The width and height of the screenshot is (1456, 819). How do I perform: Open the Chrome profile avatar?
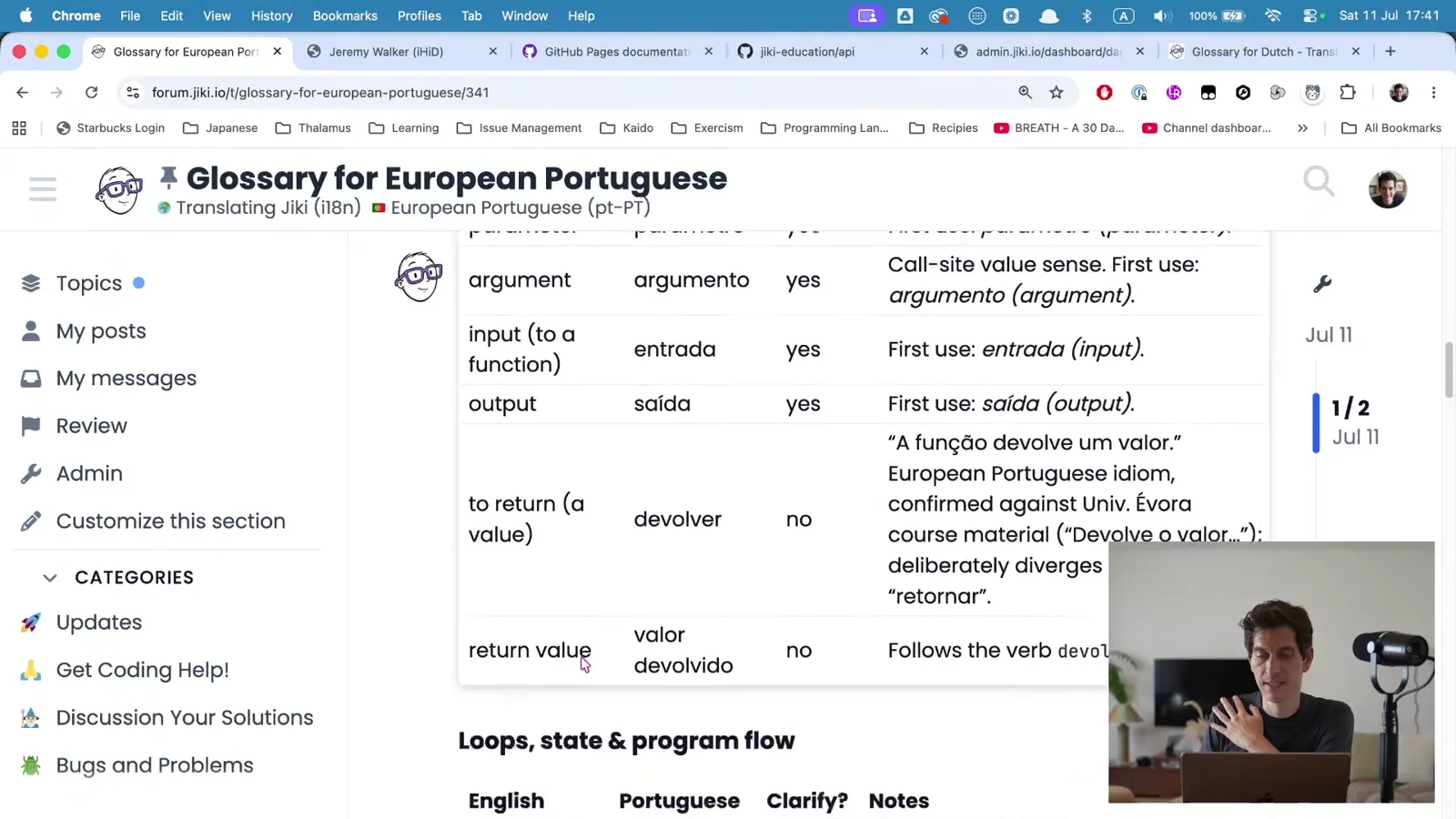(1399, 92)
